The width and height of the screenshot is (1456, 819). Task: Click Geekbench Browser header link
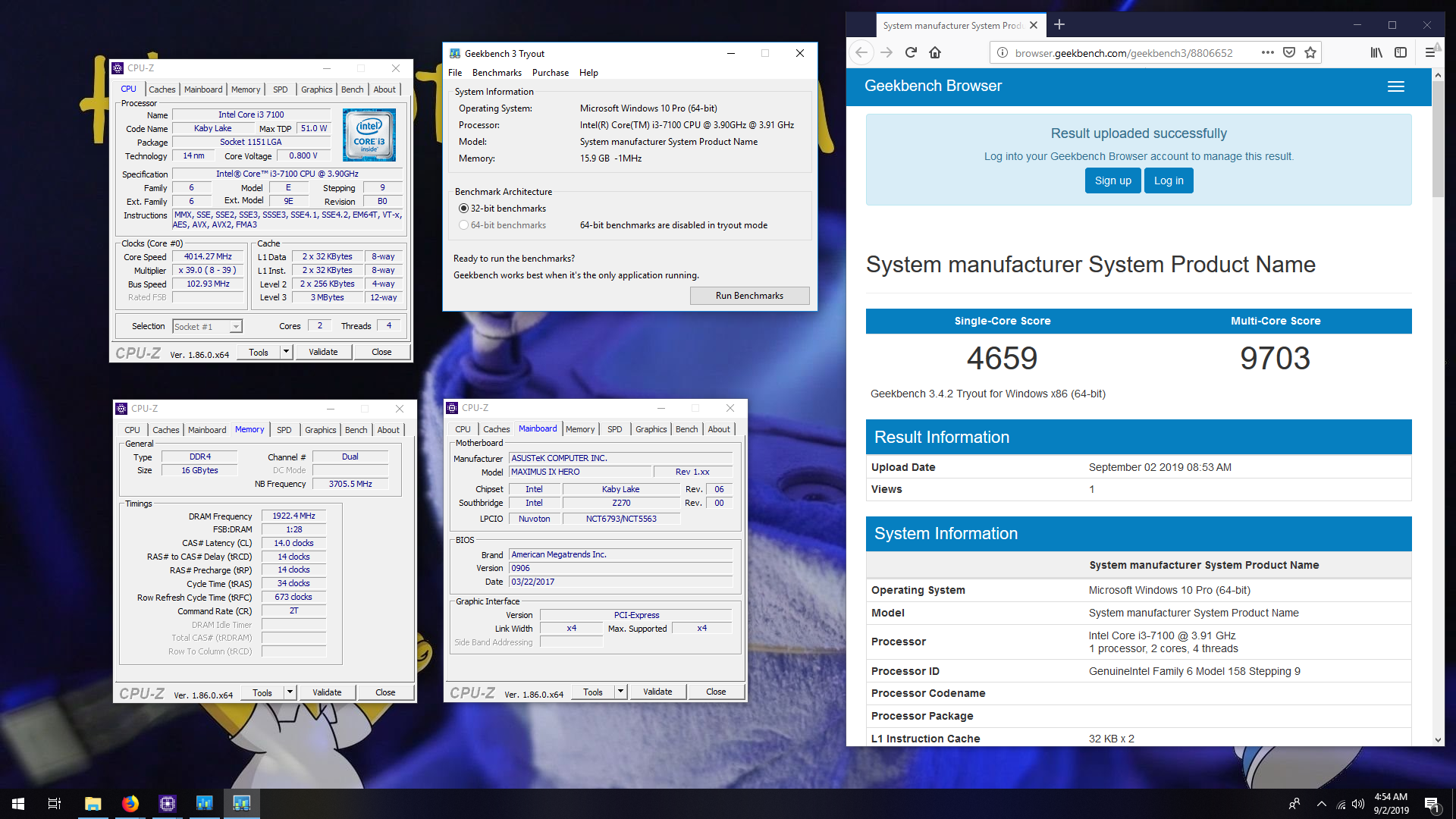tap(933, 86)
